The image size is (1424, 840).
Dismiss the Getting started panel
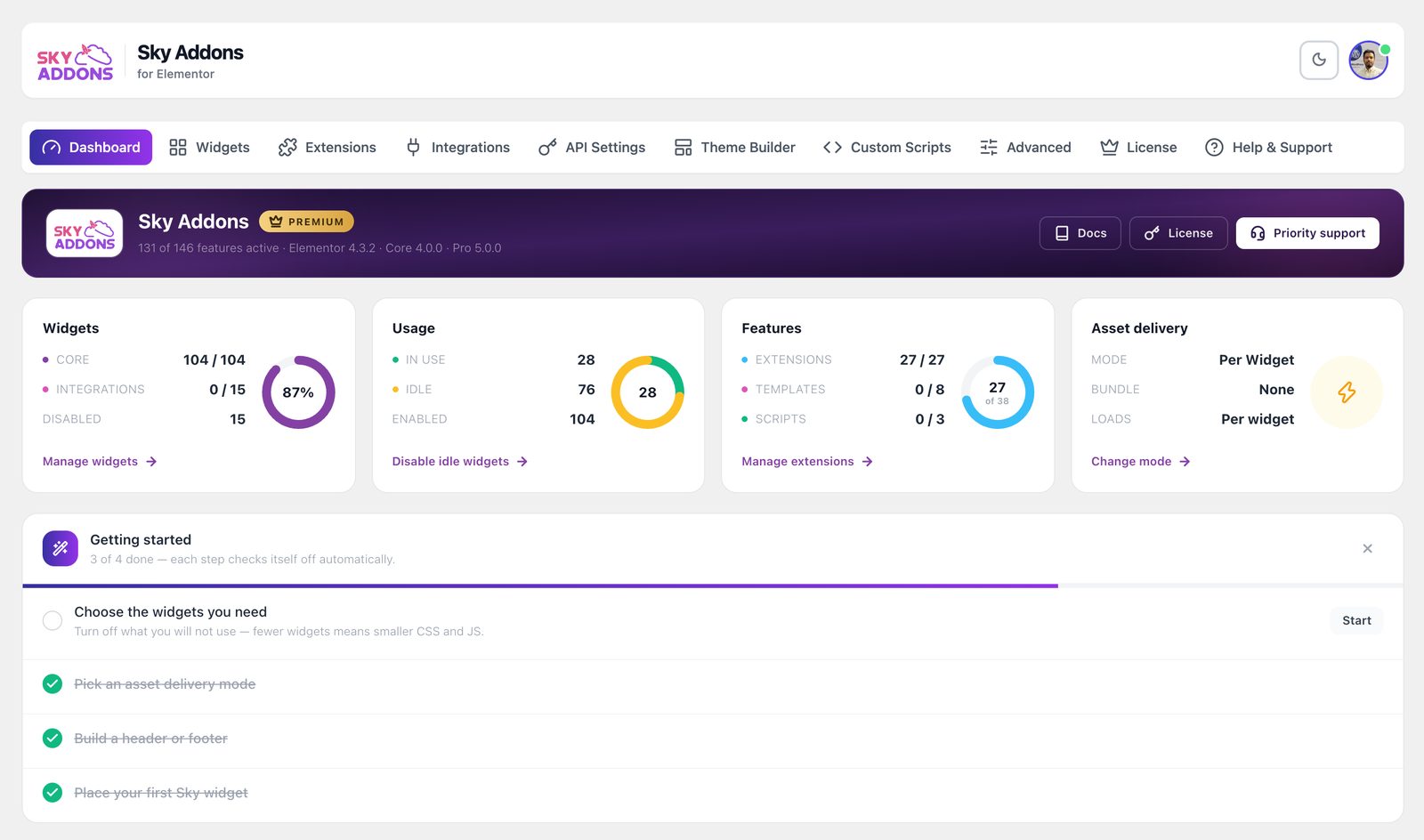(1367, 549)
